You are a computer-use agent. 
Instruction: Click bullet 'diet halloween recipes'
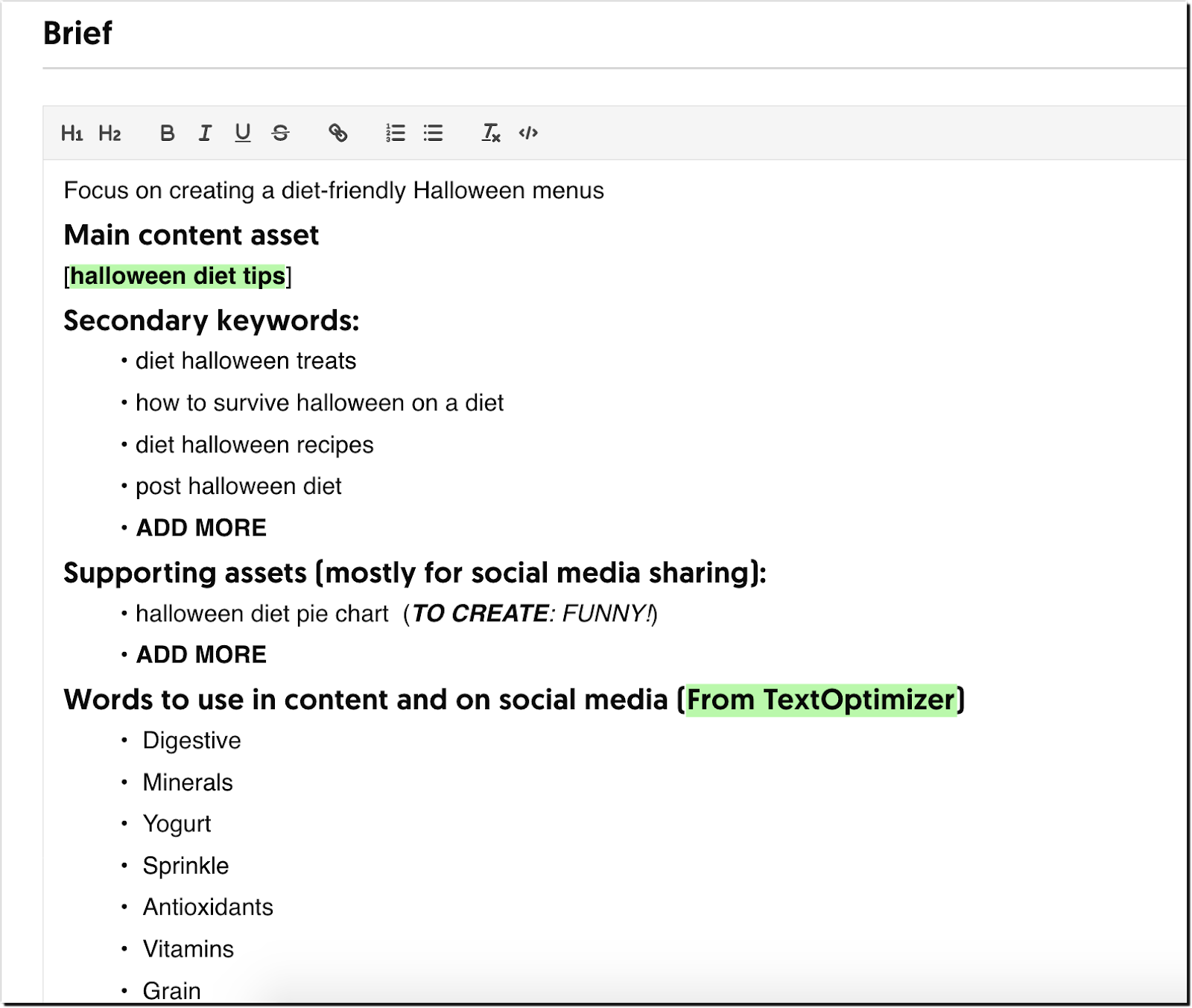point(255,445)
